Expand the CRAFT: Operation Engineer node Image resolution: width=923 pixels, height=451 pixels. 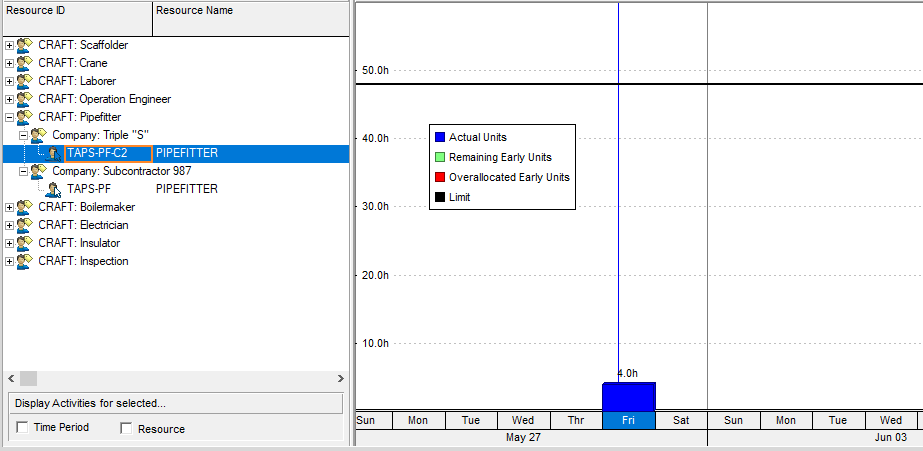click(10, 99)
